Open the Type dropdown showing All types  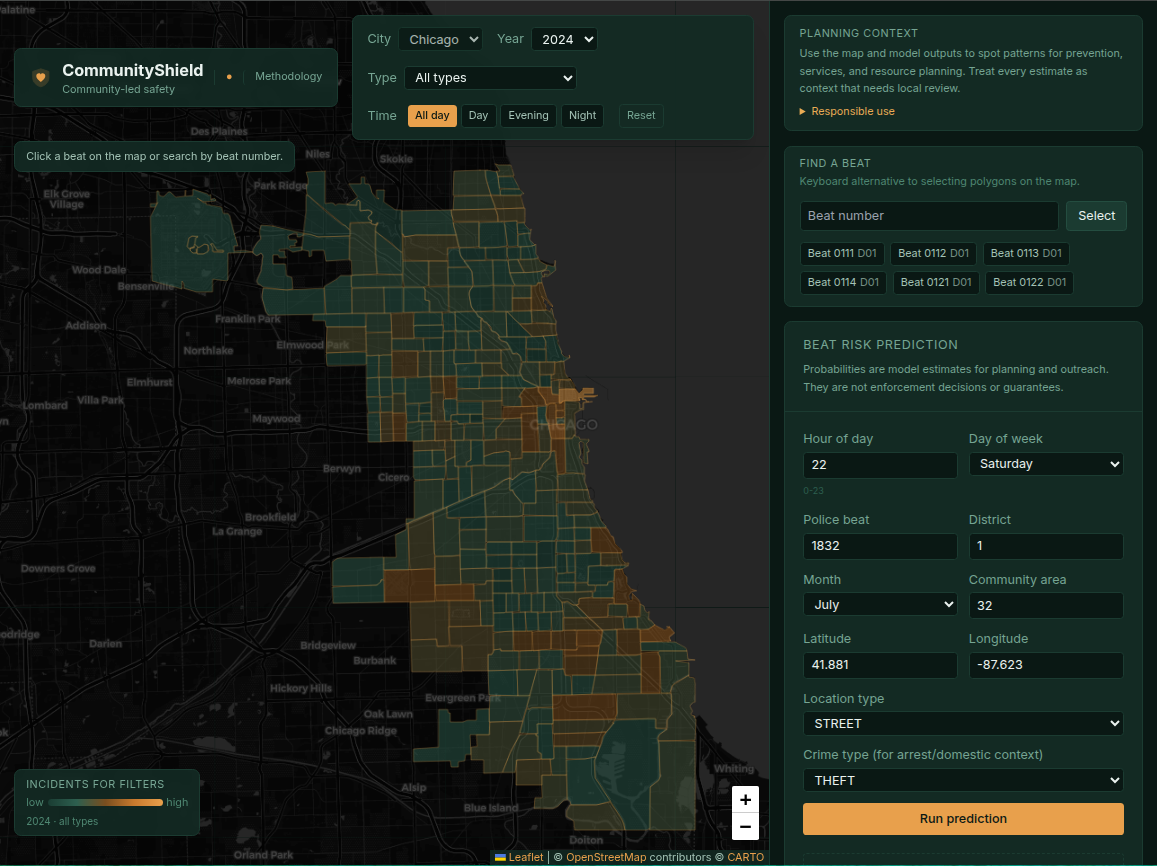click(x=491, y=77)
